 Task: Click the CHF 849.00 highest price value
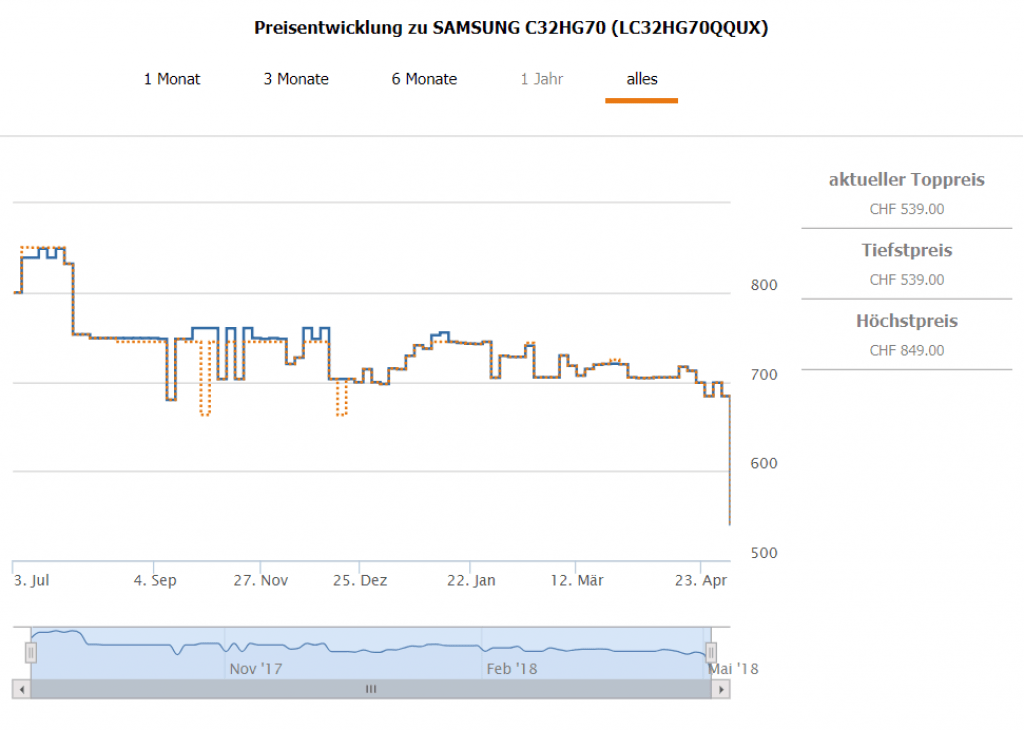pos(906,351)
